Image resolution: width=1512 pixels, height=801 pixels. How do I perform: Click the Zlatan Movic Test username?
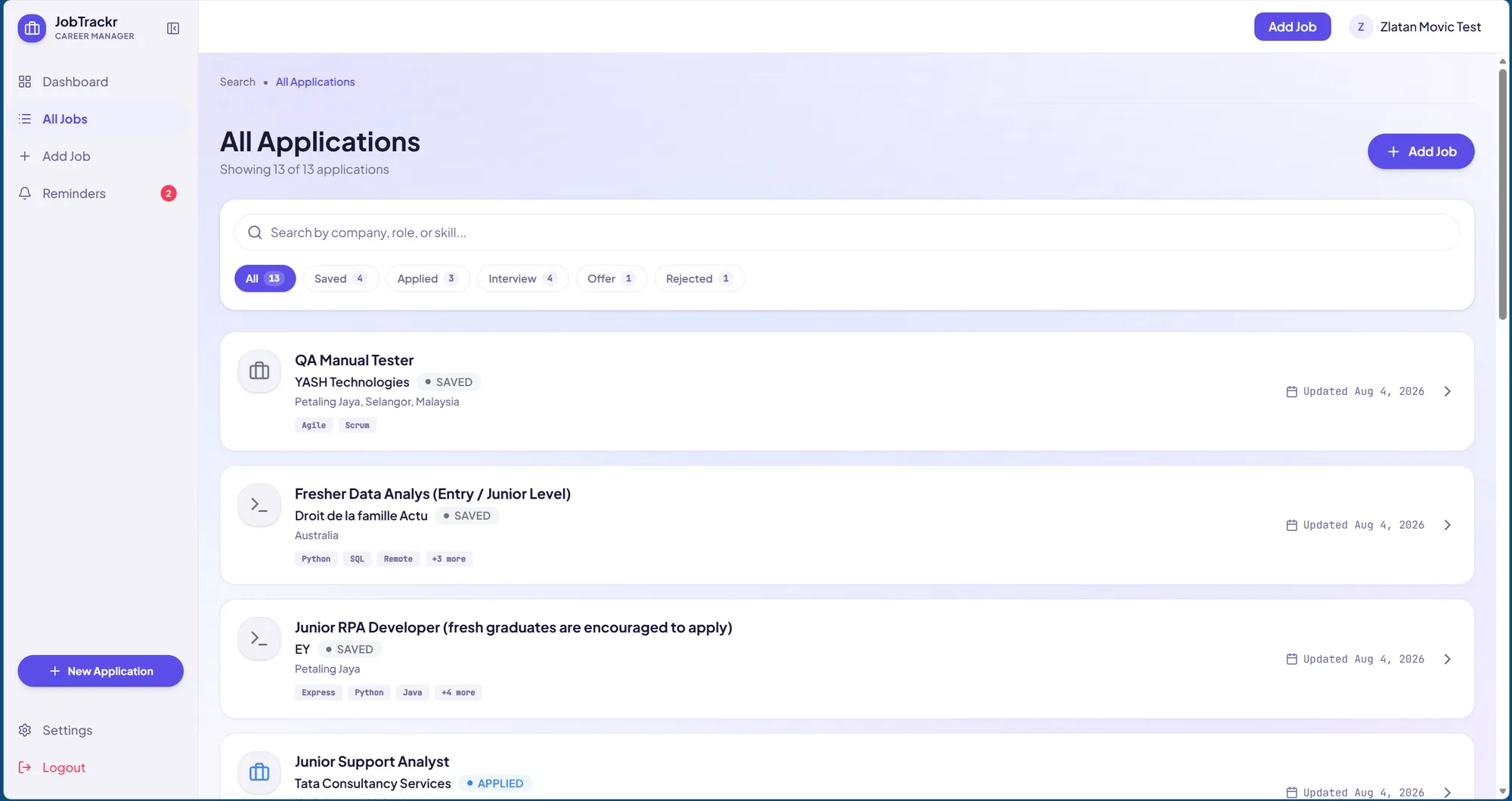click(x=1430, y=26)
